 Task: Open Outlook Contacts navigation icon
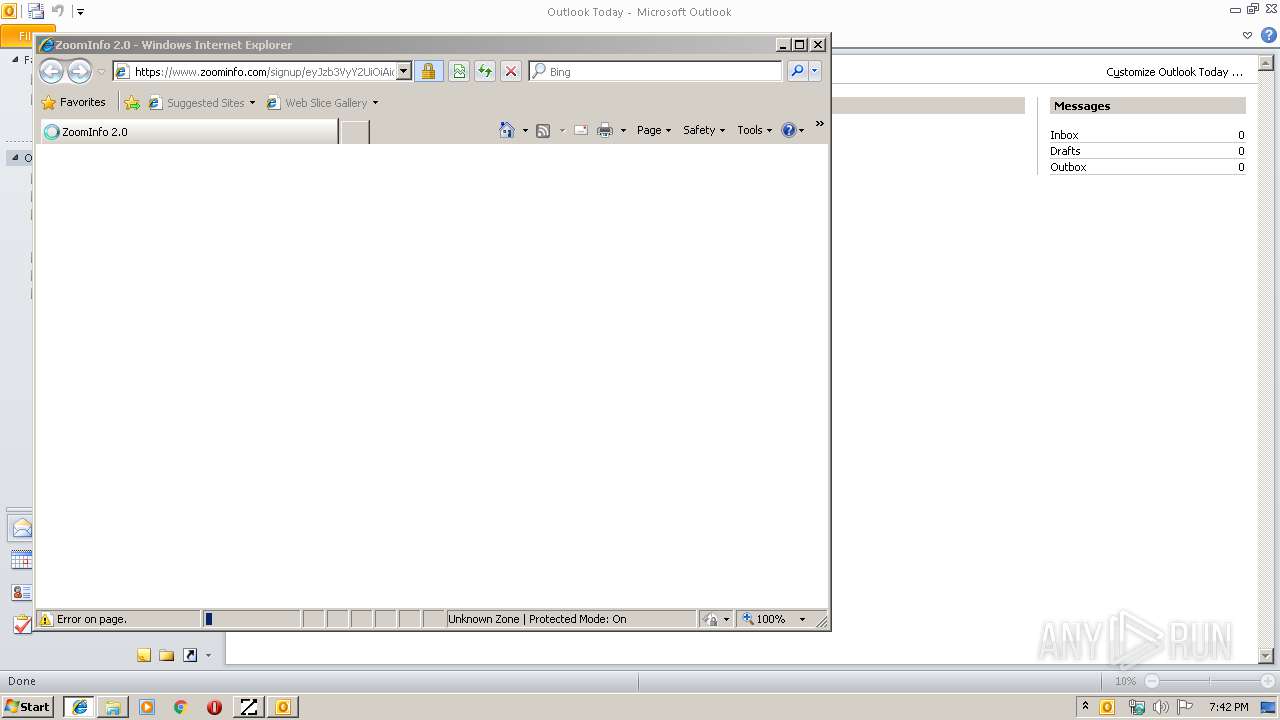pyautogui.click(x=21, y=592)
